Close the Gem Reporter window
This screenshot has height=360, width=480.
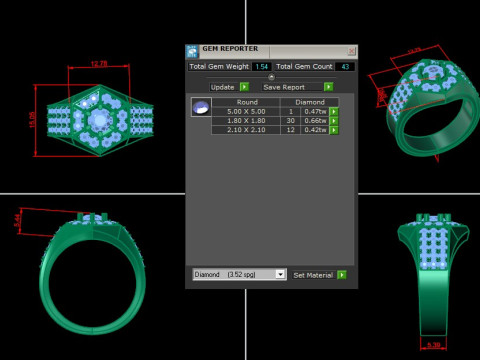(351, 51)
